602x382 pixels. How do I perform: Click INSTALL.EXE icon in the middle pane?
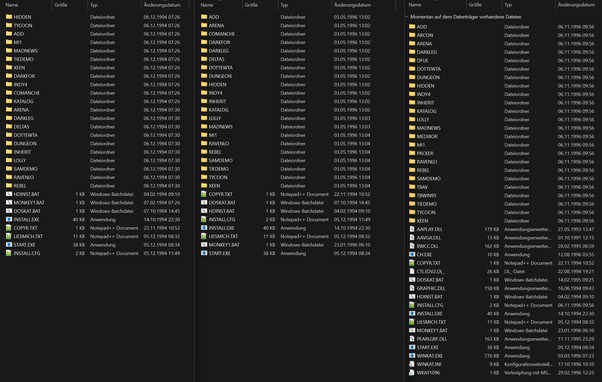204,228
